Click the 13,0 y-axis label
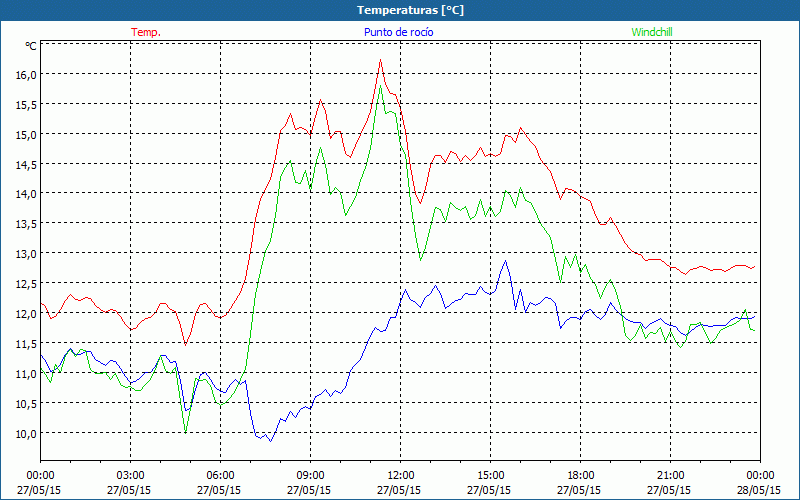800x500 pixels. click(26, 254)
